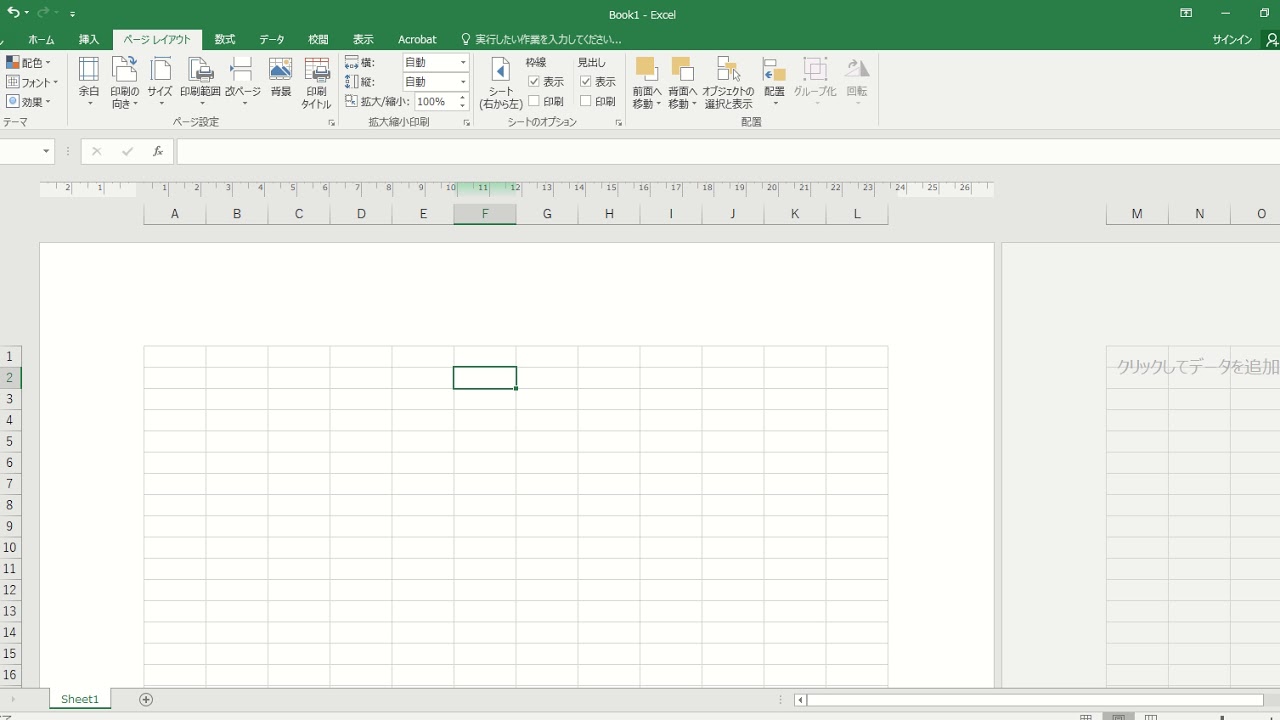Click the 前面へ移動 bring forward icon
The height and width of the screenshot is (720, 1280).
647,69
